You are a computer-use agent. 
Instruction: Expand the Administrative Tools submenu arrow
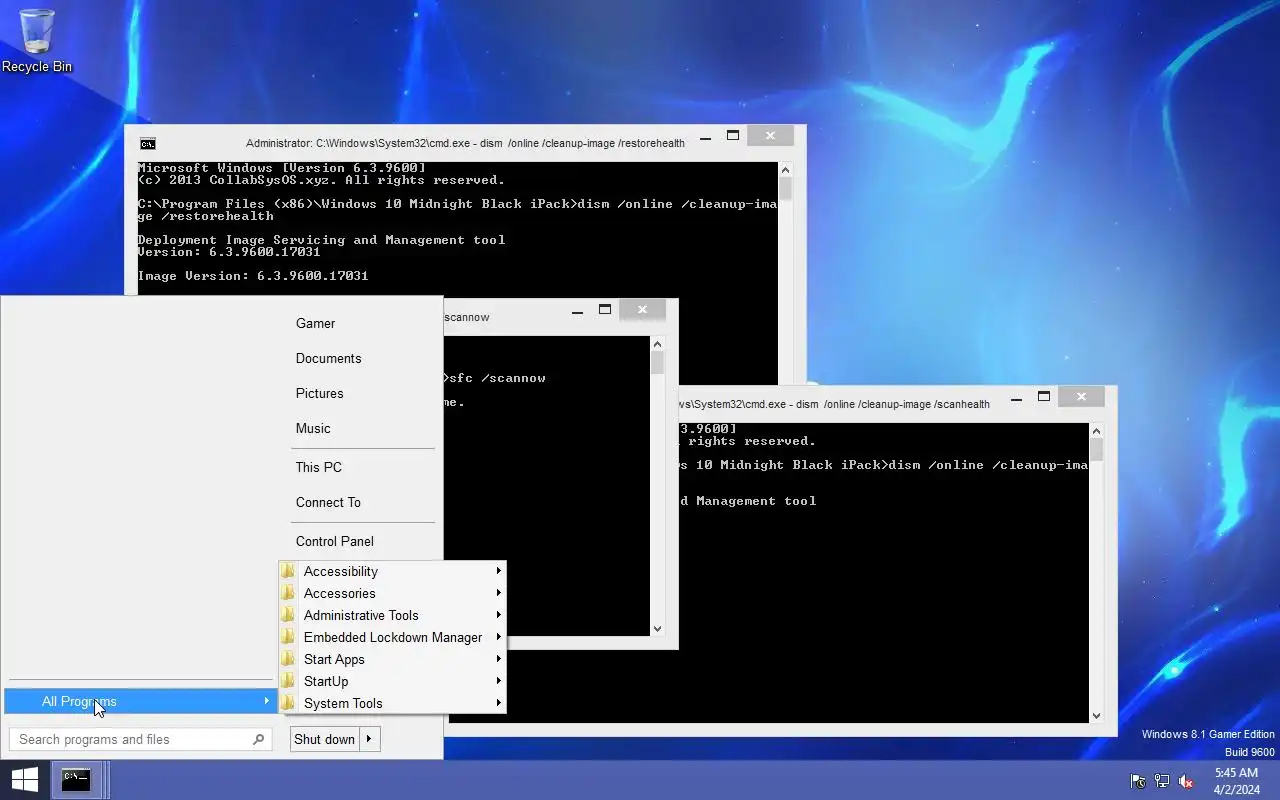click(498, 615)
